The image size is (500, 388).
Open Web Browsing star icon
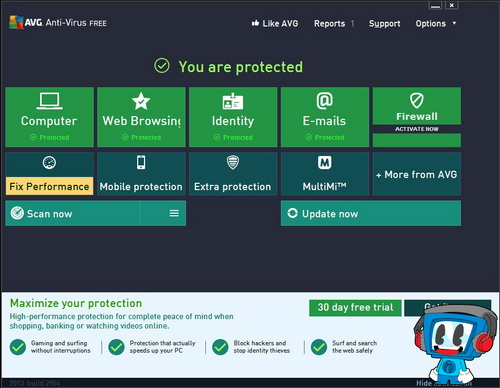tap(141, 101)
